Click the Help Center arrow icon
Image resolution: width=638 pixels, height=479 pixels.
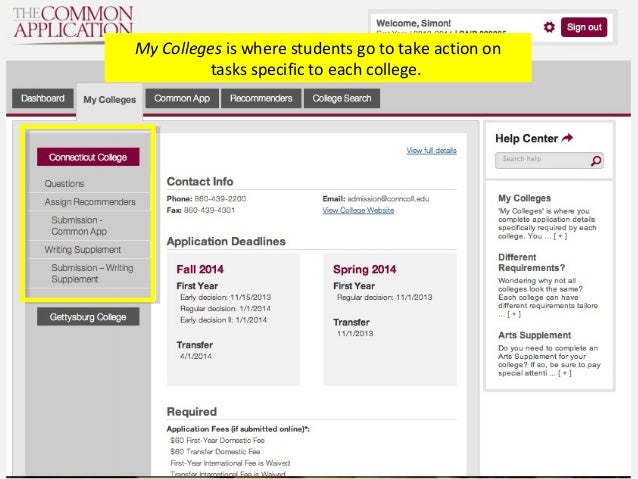(x=569, y=138)
